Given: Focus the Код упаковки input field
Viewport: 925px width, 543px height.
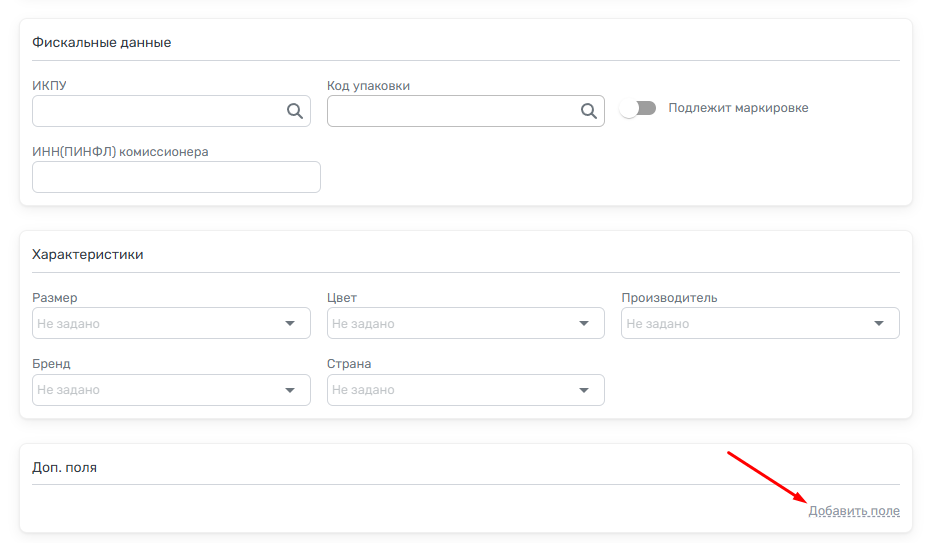Looking at the screenshot, I should 450,111.
